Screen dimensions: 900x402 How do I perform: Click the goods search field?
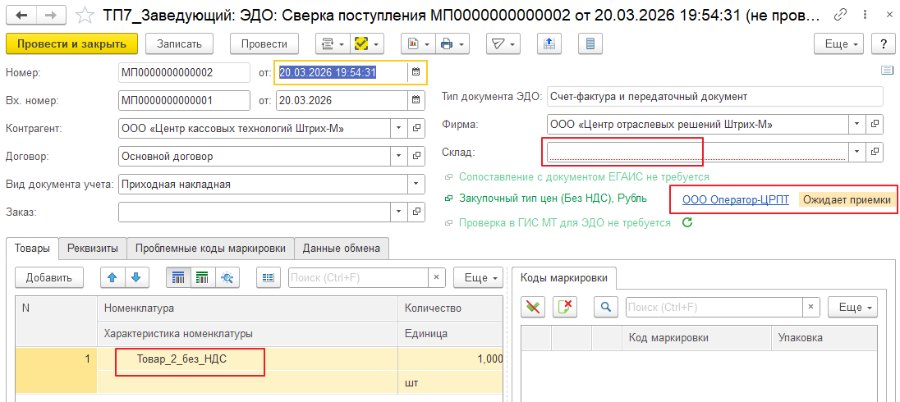click(358, 277)
